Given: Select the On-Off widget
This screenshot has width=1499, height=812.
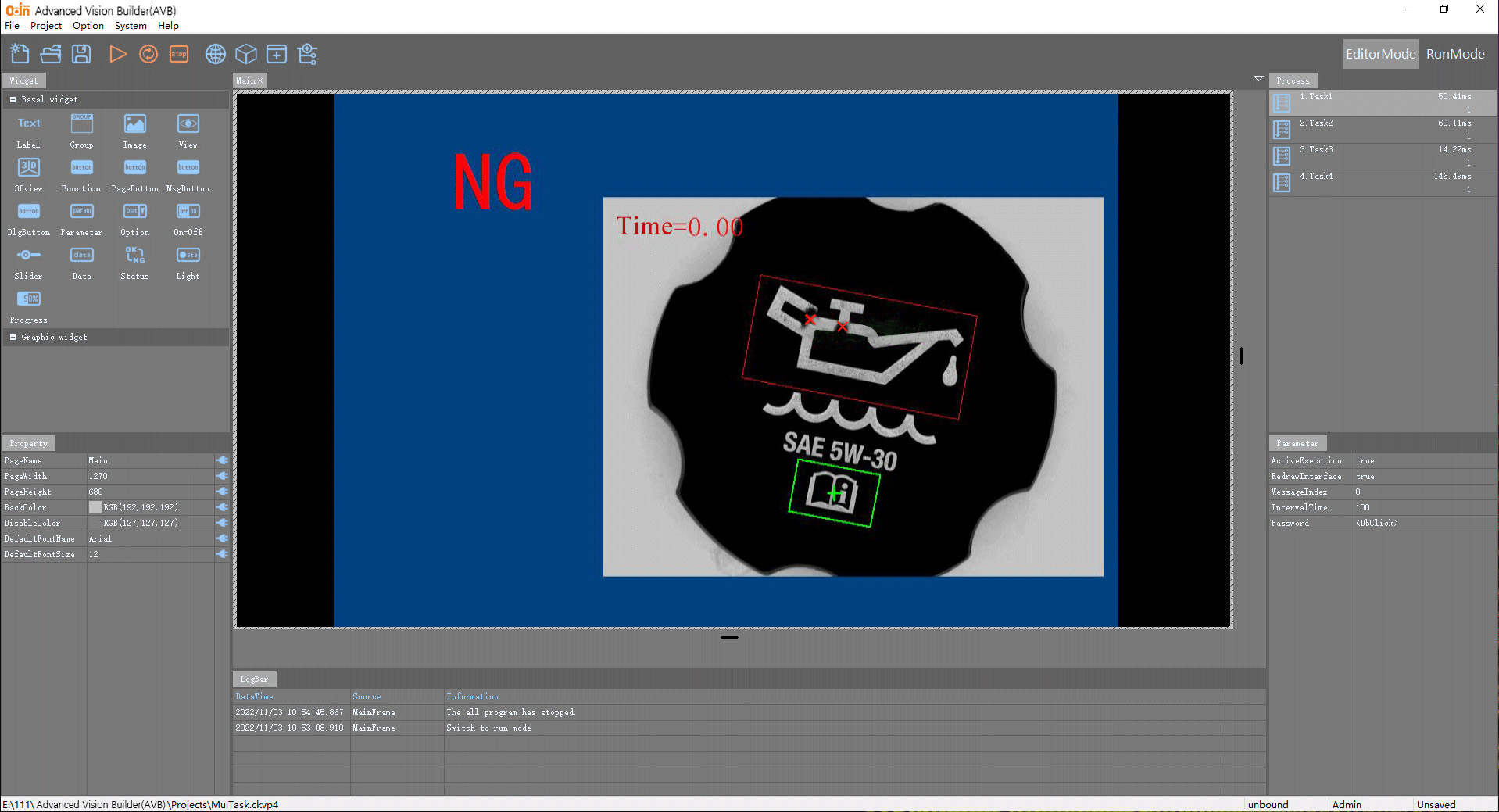Looking at the screenshot, I should pyautogui.click(x=188, y=212).
